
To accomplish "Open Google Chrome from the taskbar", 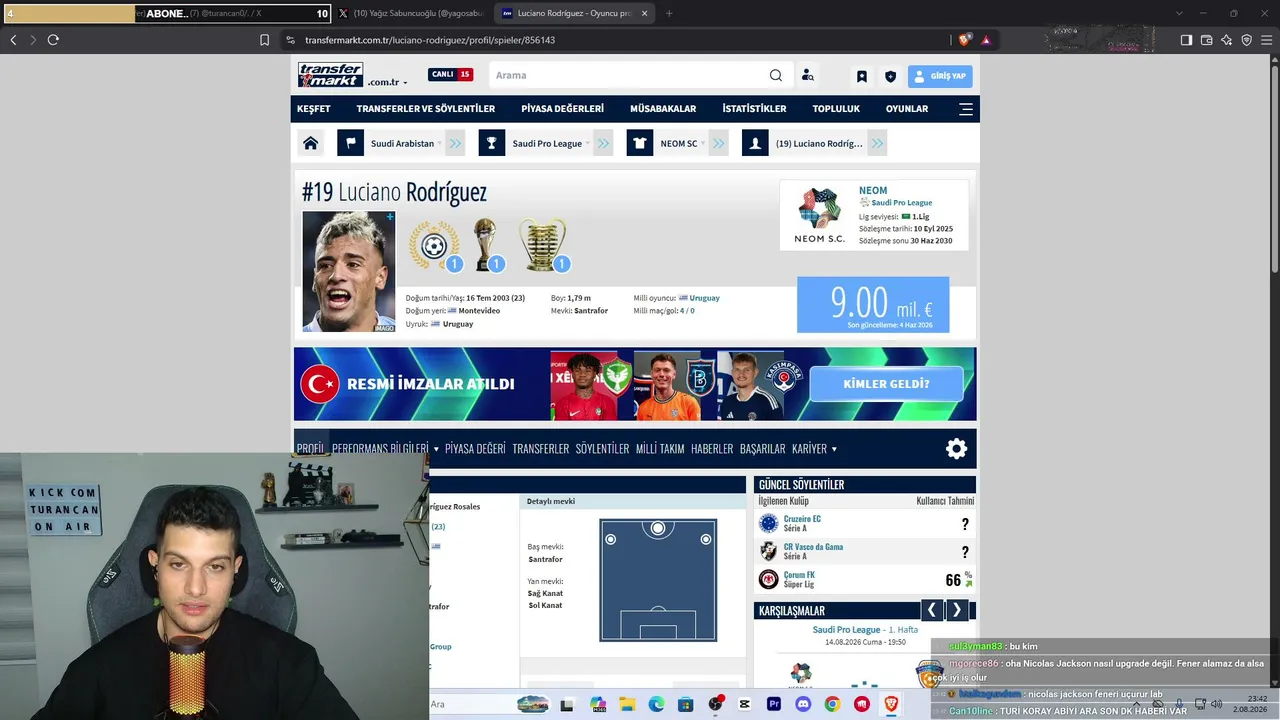I will [832, 704].
